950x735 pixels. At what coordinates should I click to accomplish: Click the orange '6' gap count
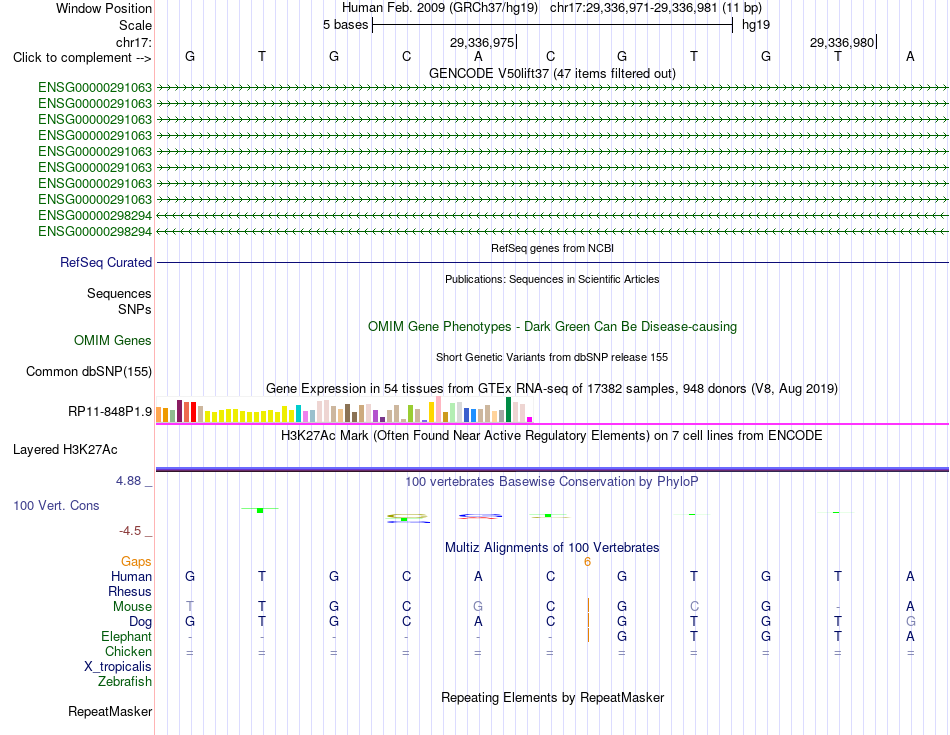587,562
